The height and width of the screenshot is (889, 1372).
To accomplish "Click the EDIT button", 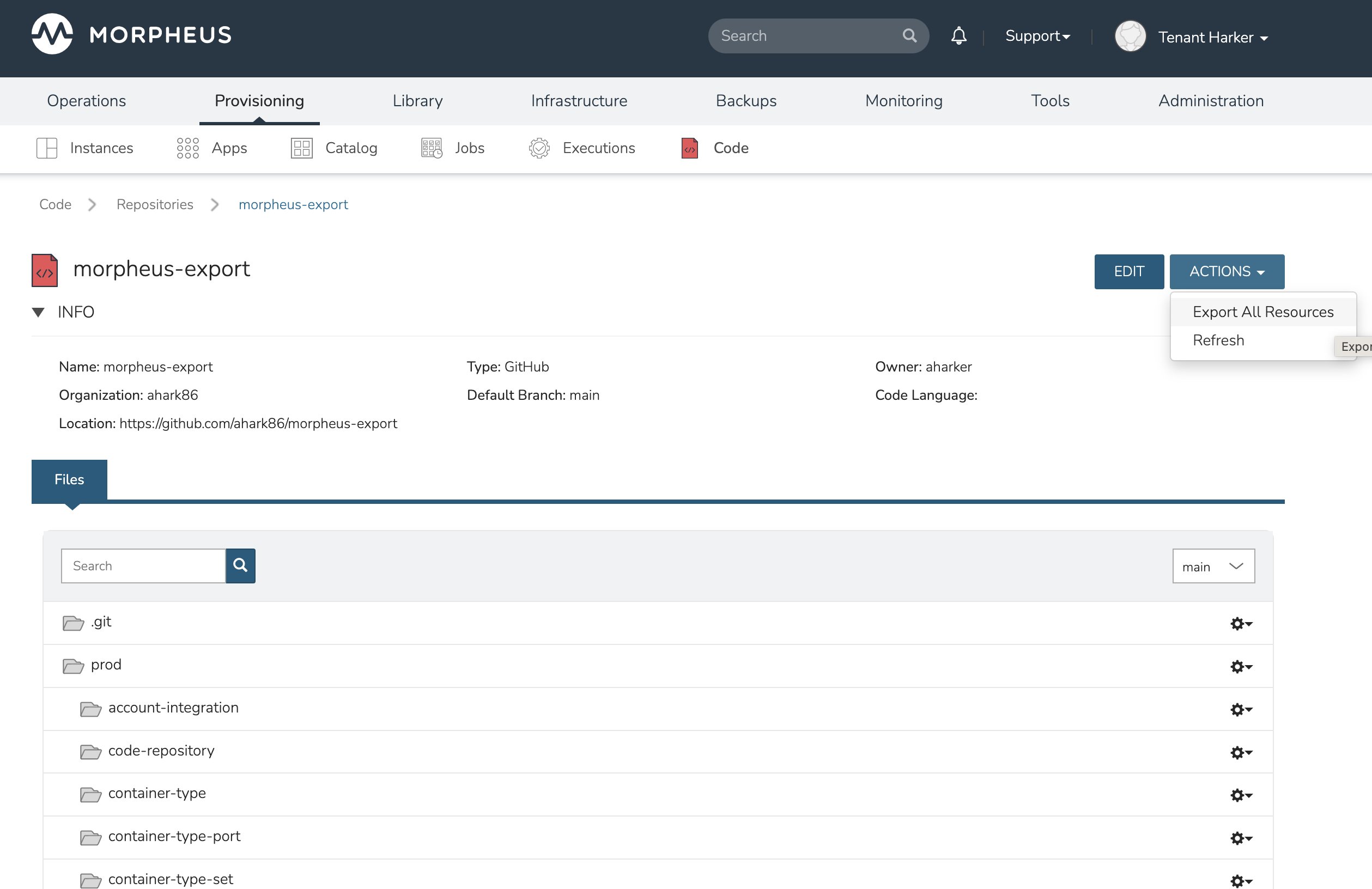I will tap(1128, 271).
